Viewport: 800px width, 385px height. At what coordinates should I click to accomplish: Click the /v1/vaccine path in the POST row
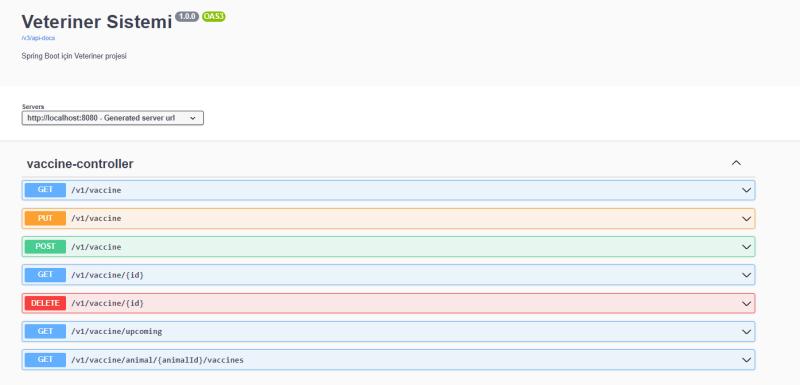(x=96, y=247)
